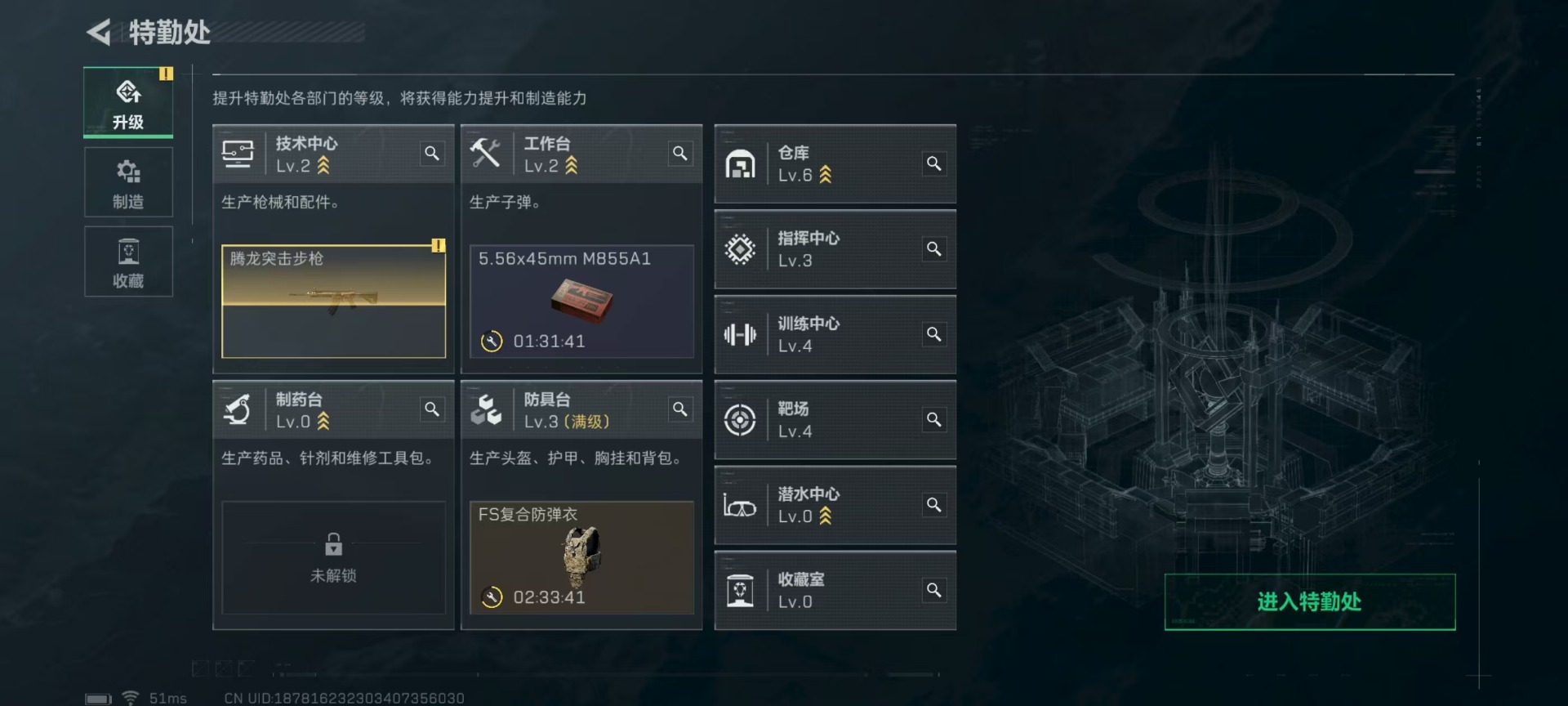
Task: Open magnifier details for 防具台
Action: [679, 409]
